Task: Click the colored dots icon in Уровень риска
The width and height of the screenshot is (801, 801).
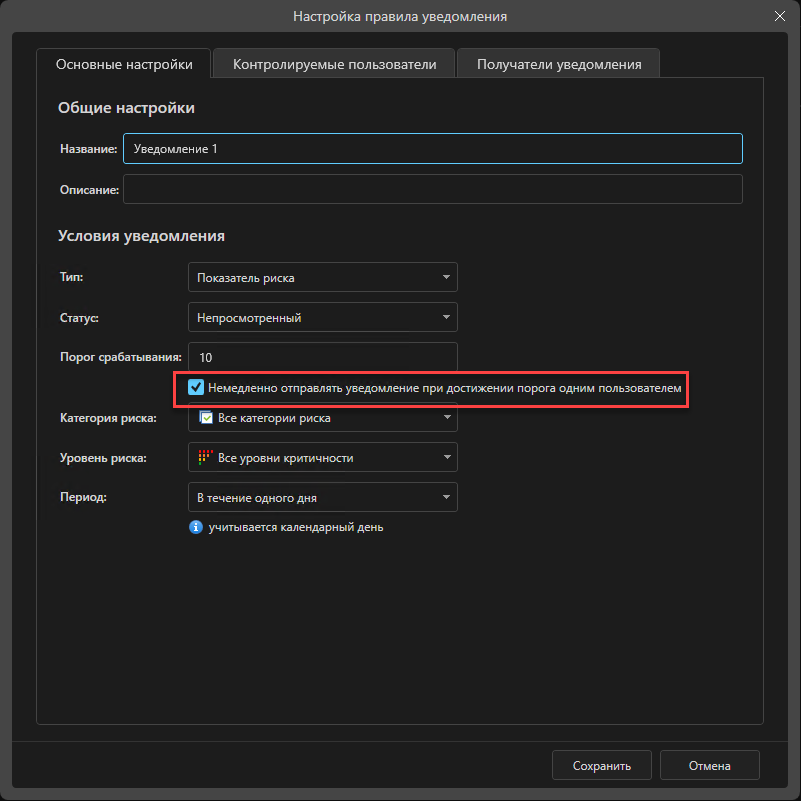Action: pos(205,458)
